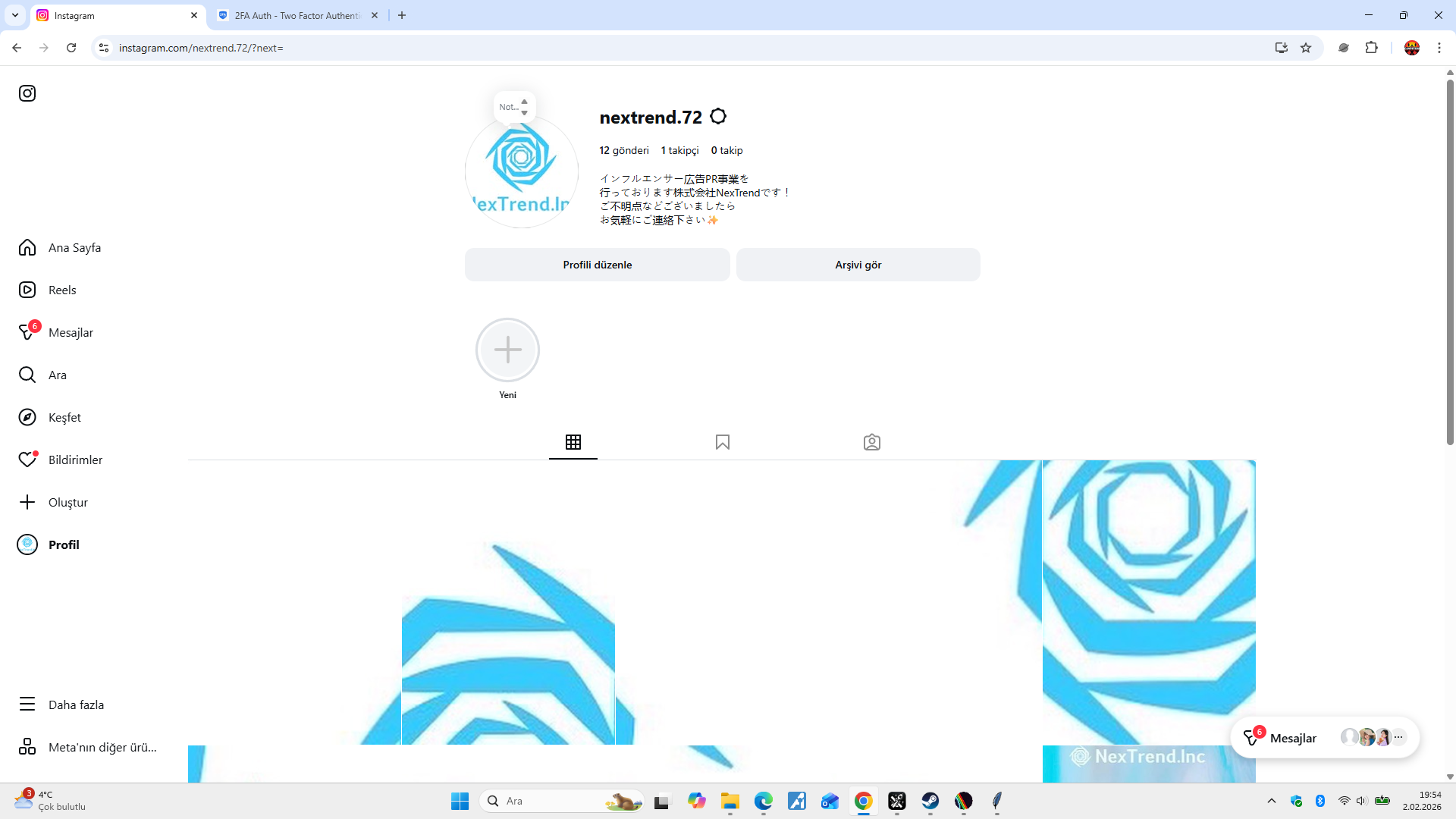Reload the current page
This screenshot has height=819, width=1456.
click(x=71, y=48)
